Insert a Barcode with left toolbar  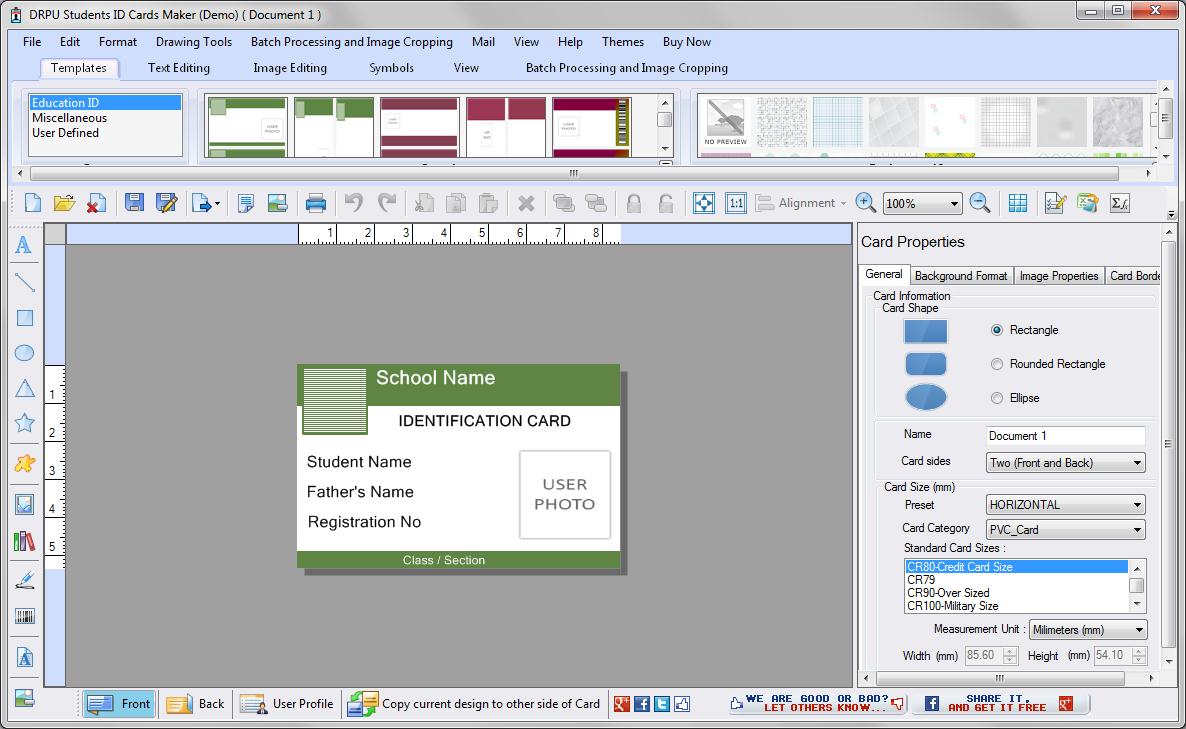point(24,616)
